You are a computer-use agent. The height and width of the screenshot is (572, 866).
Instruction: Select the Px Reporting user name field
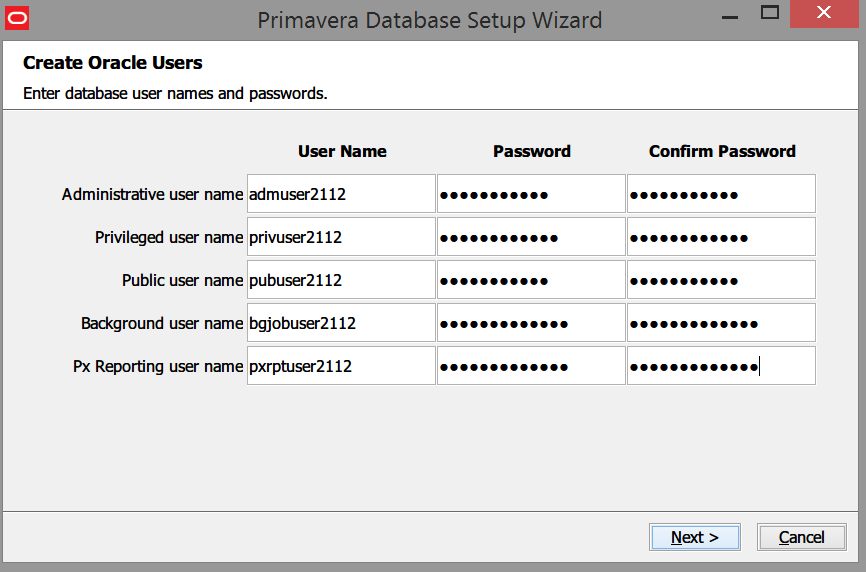pos(341,366)
